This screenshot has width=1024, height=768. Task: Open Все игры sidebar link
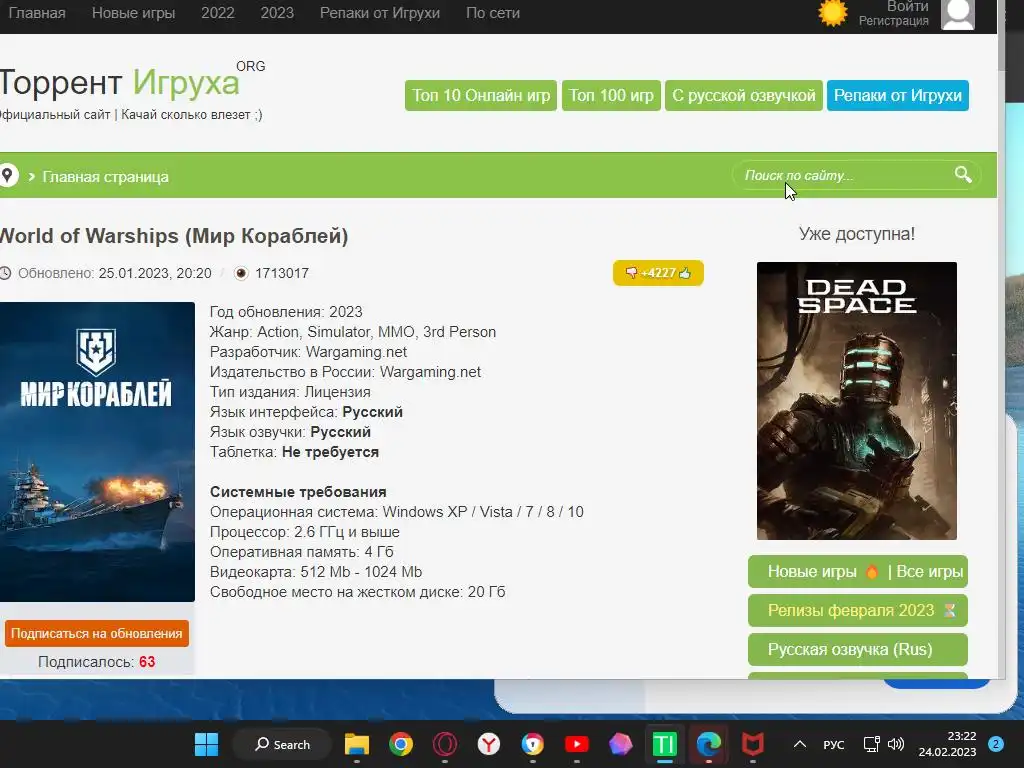click(x=929, y=571)
